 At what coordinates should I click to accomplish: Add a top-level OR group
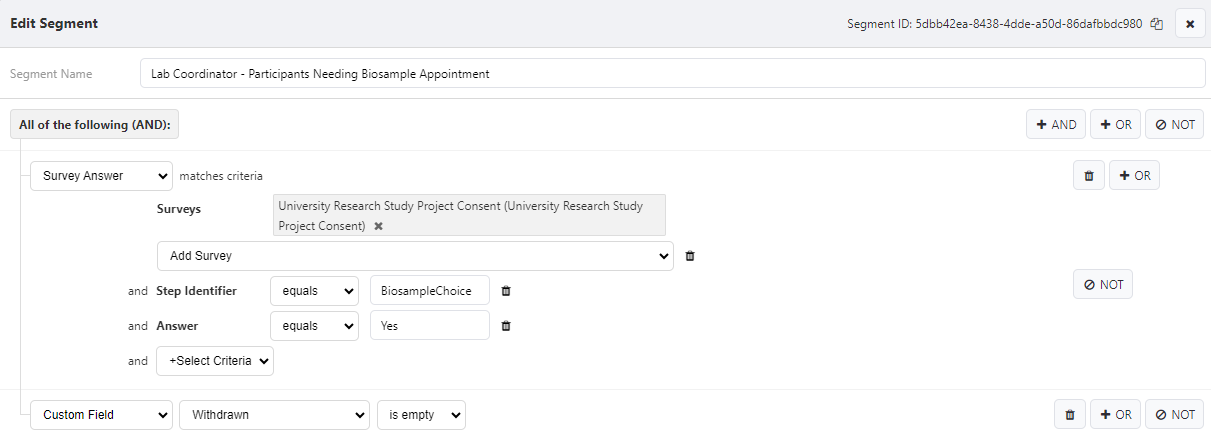click(1115, 125)
